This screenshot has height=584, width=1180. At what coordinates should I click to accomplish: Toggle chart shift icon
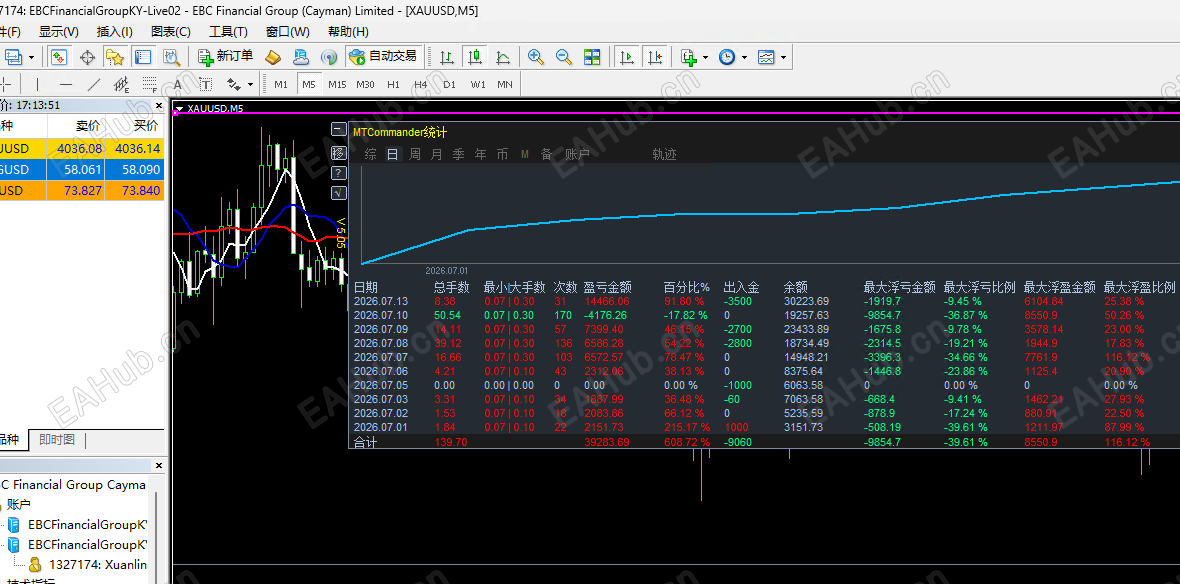655,56
